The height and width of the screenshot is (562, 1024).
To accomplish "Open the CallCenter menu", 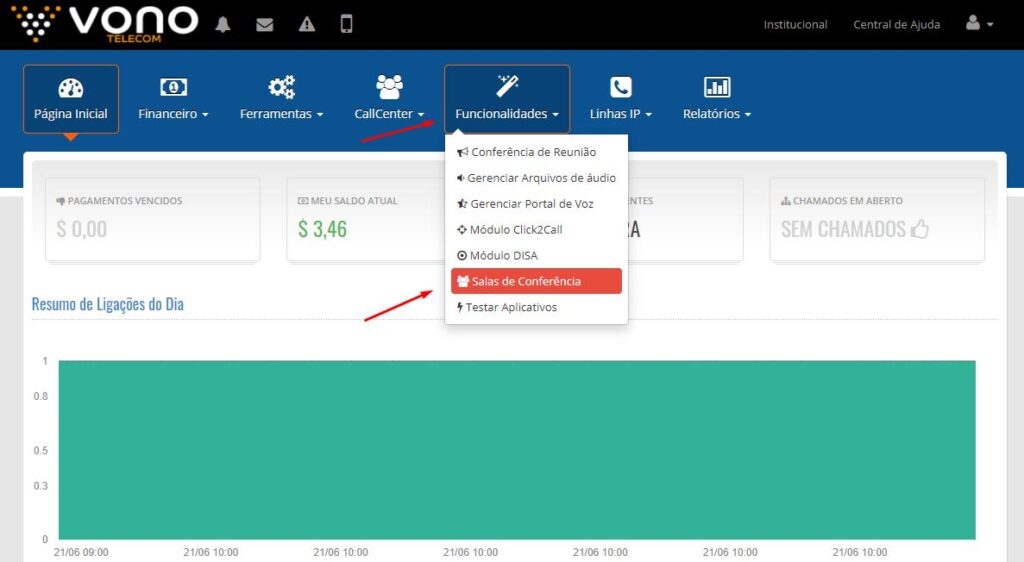I will (x=389, y=99).
